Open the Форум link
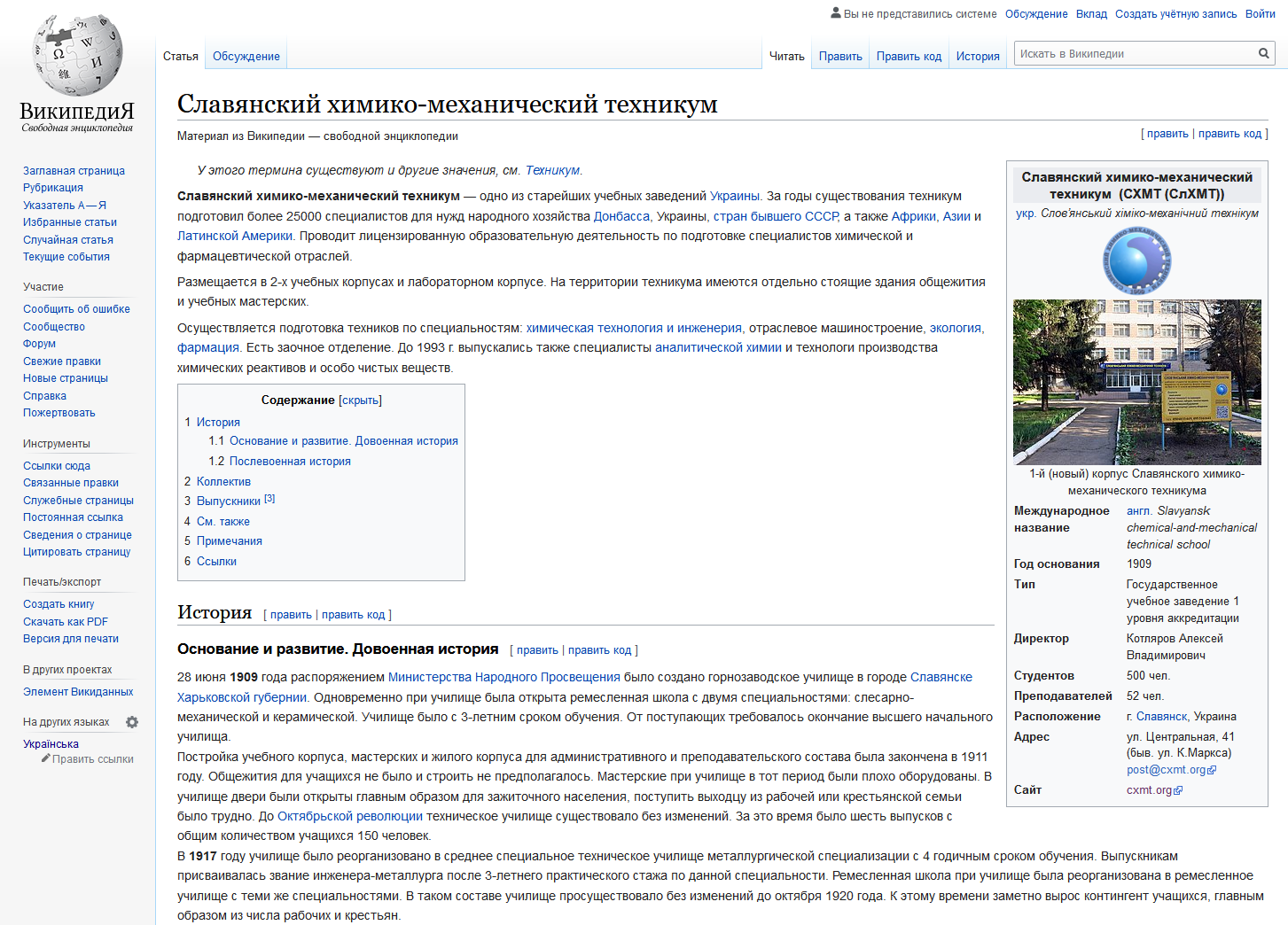The image size is (1288, 925). tap(39, 344)
